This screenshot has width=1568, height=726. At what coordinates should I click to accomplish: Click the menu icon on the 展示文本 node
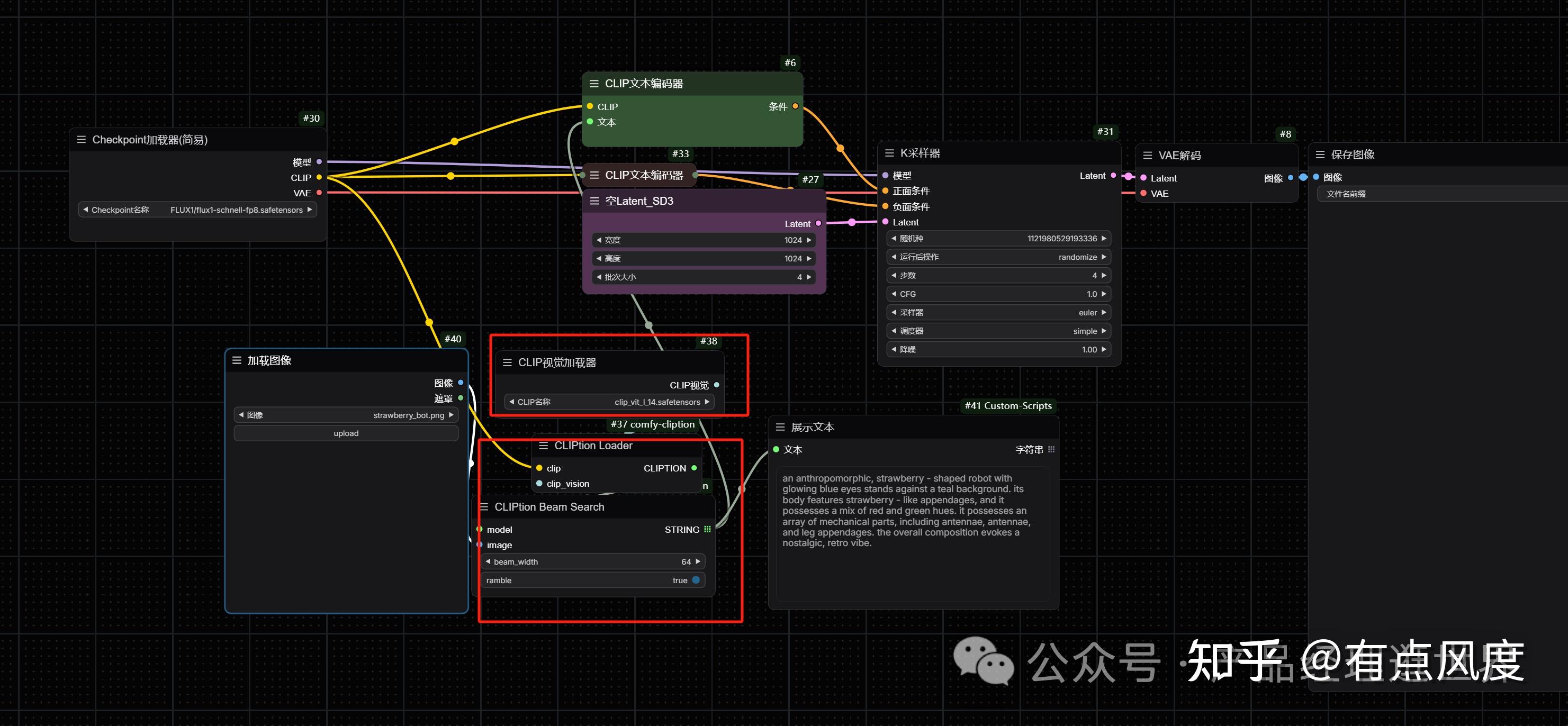coord(780,427)
